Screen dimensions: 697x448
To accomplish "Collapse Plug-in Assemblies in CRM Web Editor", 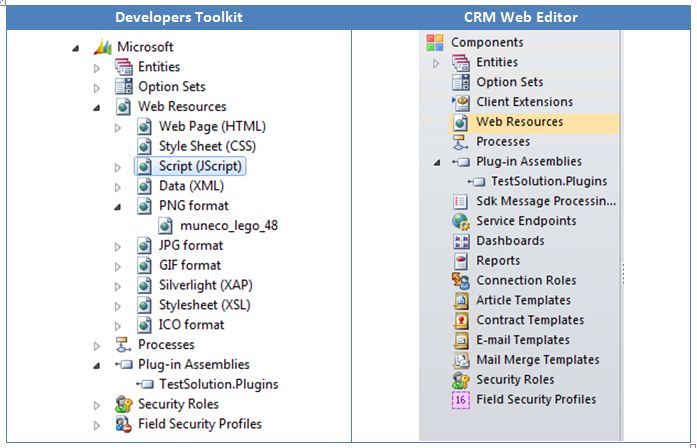I will tap(436, 162).
